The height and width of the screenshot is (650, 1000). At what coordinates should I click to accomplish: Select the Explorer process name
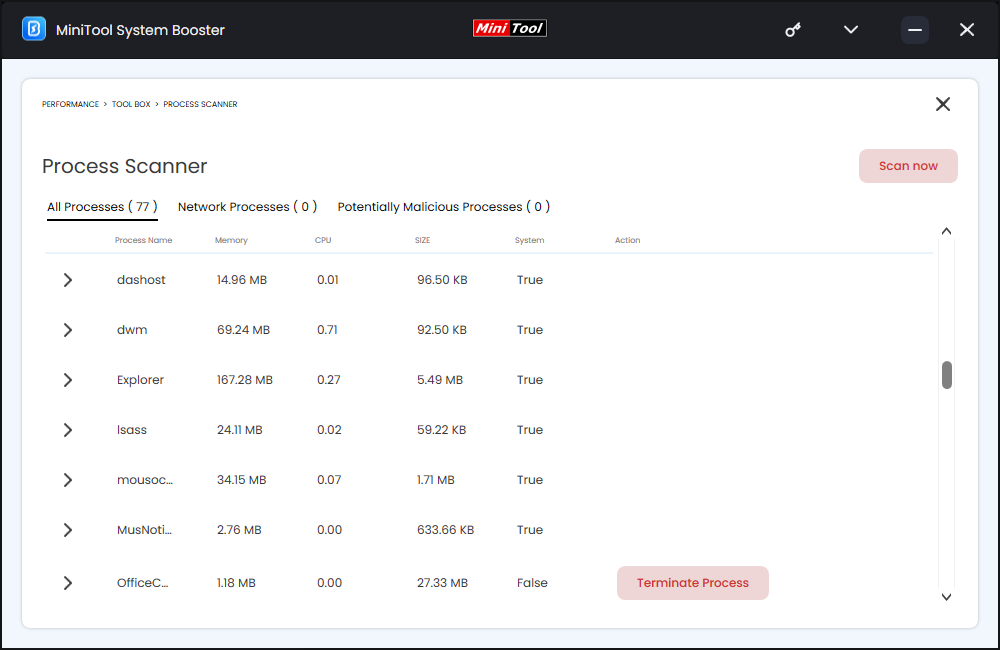click(x=140, y=380)
